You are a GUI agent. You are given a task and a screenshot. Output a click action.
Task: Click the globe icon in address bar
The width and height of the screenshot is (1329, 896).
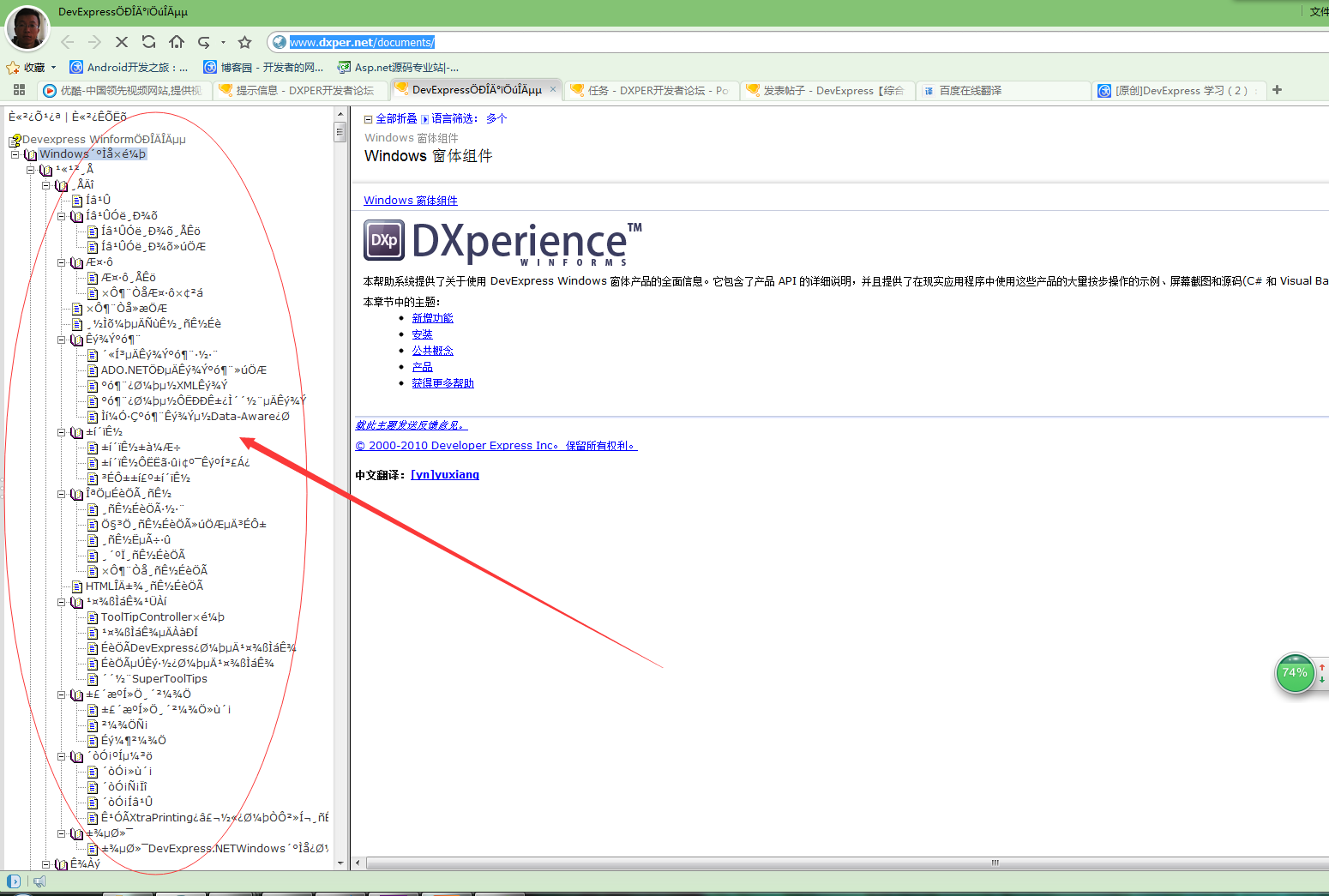279,42
